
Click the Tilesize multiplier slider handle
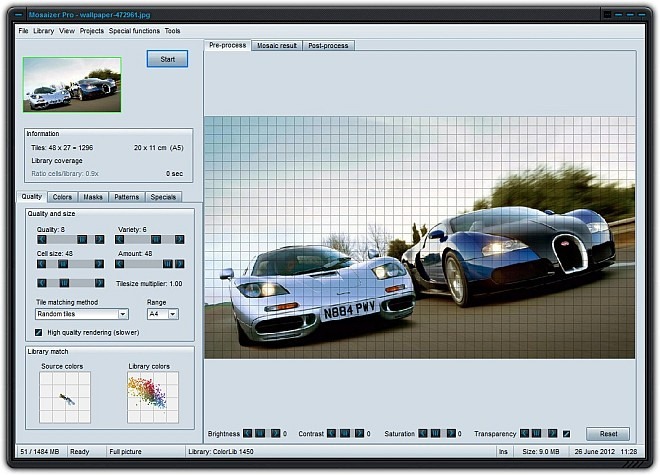(64, 283)
